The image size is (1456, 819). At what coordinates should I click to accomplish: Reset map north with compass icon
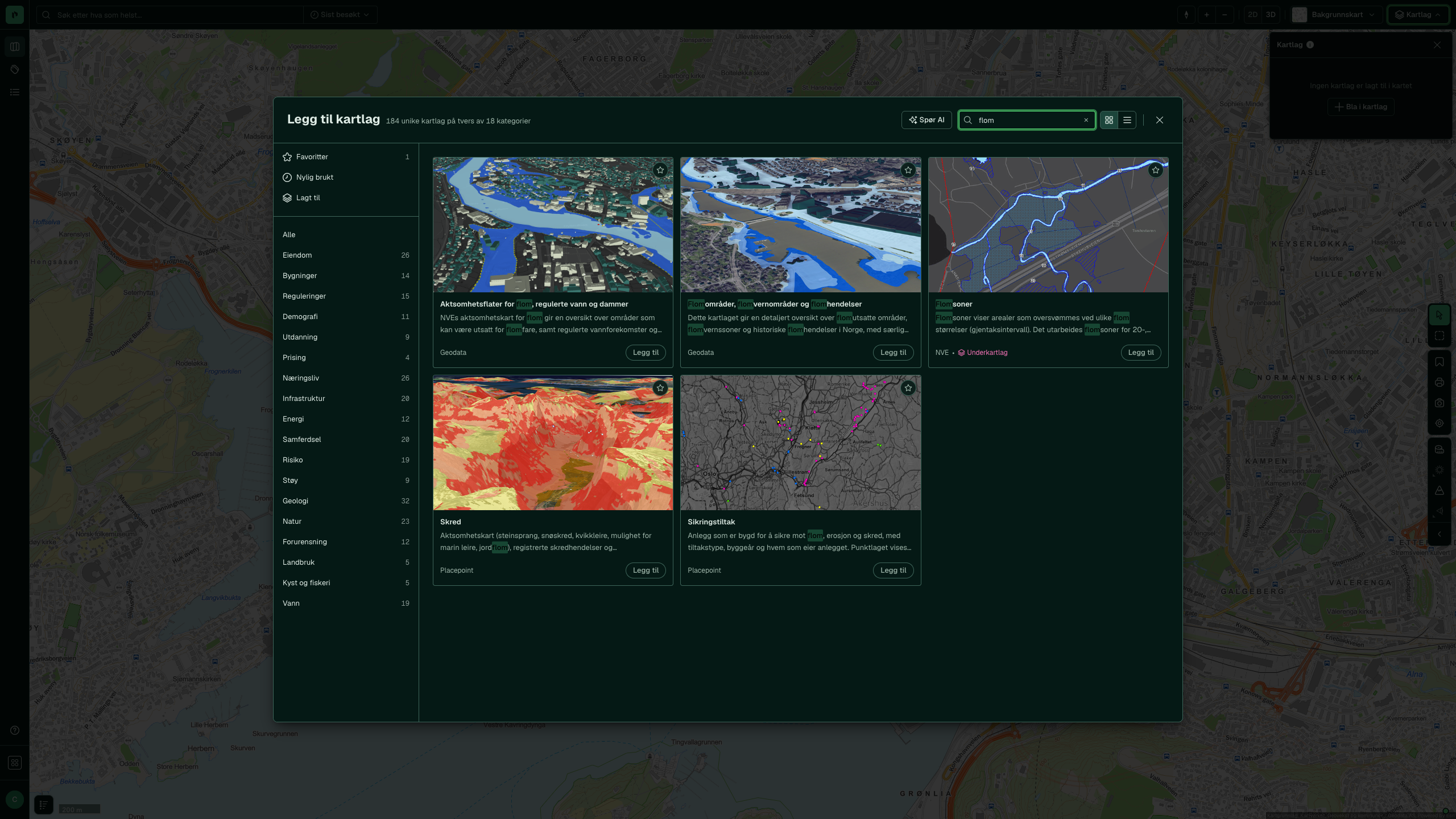click(1186, 15)
